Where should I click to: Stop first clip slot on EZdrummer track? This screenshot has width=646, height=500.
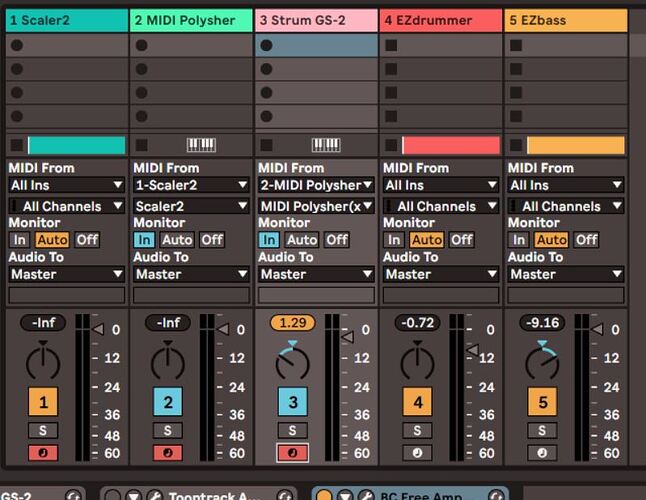pyautogui.click(x=391, y=45)
